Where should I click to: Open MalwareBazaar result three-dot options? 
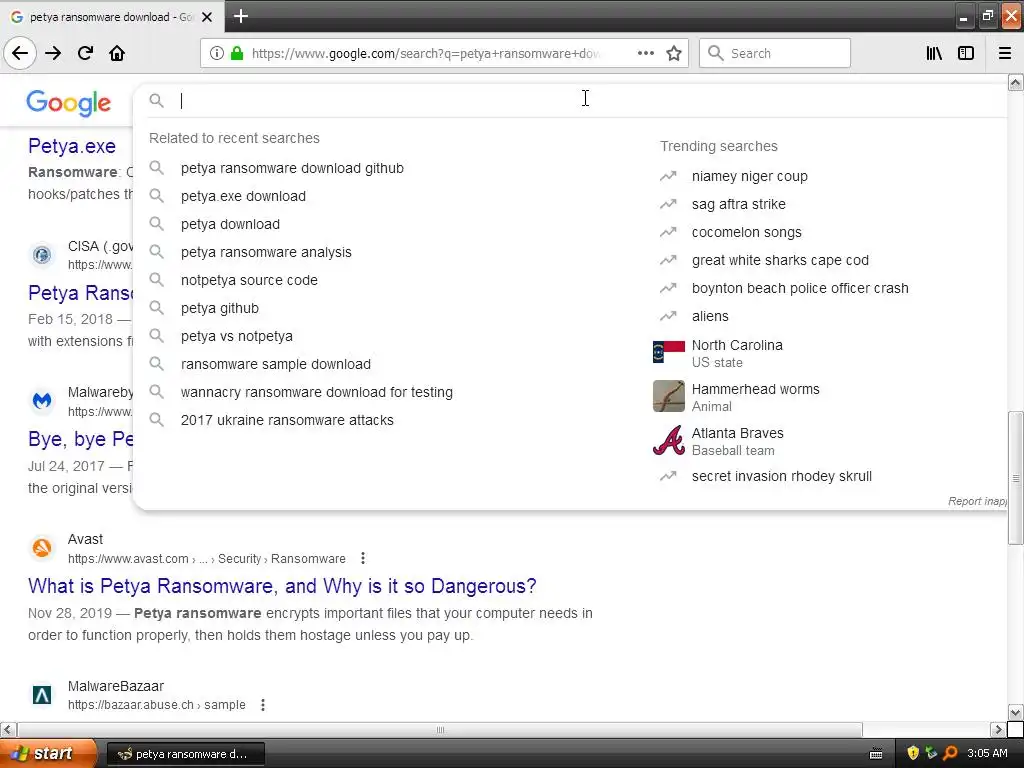click(x=263, y=705)
